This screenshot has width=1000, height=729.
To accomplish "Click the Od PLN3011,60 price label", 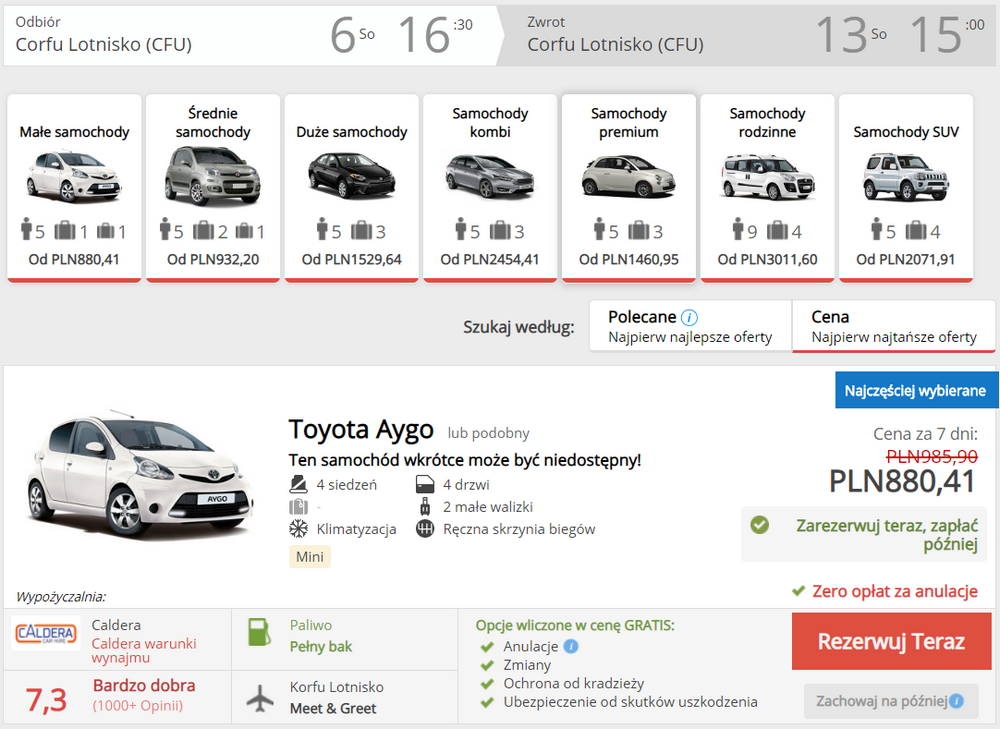I will pyautogui.click(x=767, y=260).
